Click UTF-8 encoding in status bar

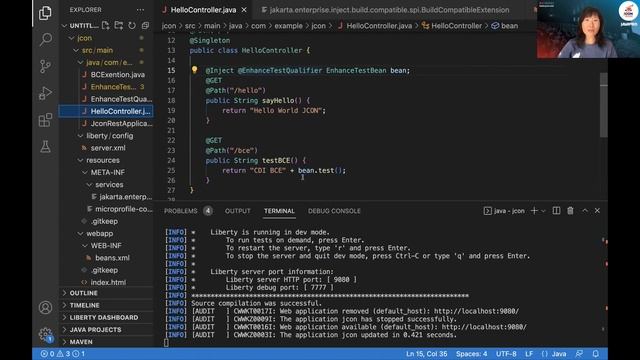(506, 354)
